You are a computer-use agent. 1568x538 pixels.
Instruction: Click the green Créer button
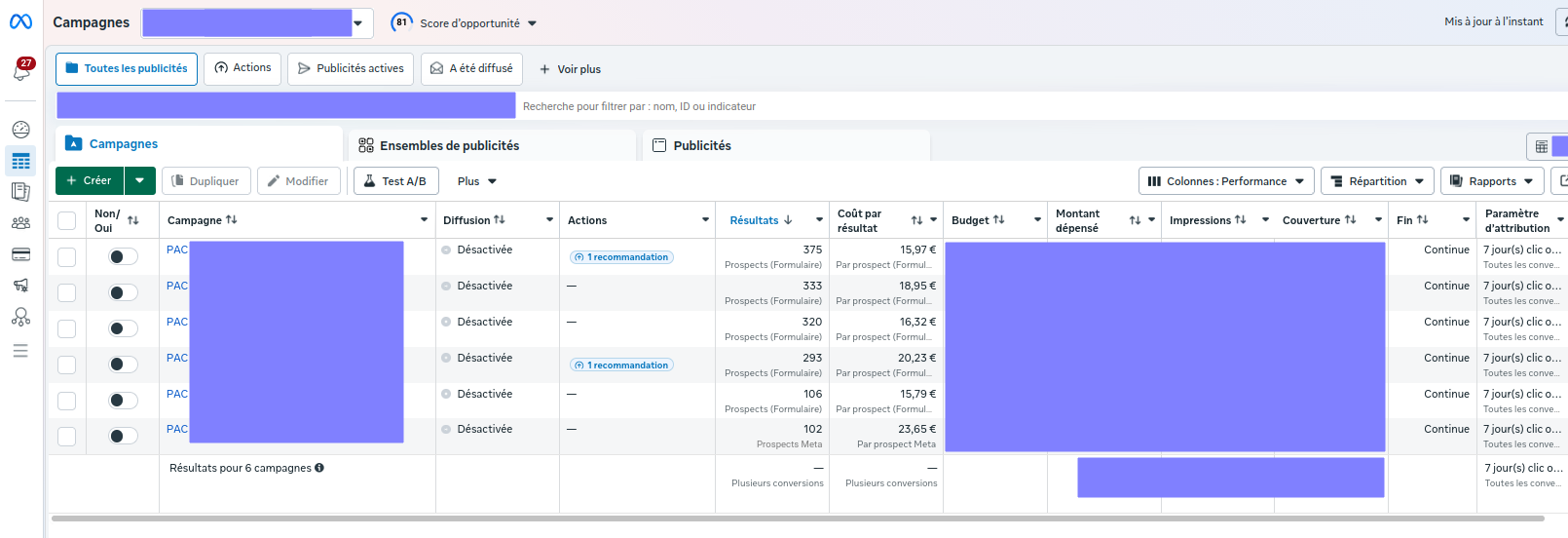(90, 180)
